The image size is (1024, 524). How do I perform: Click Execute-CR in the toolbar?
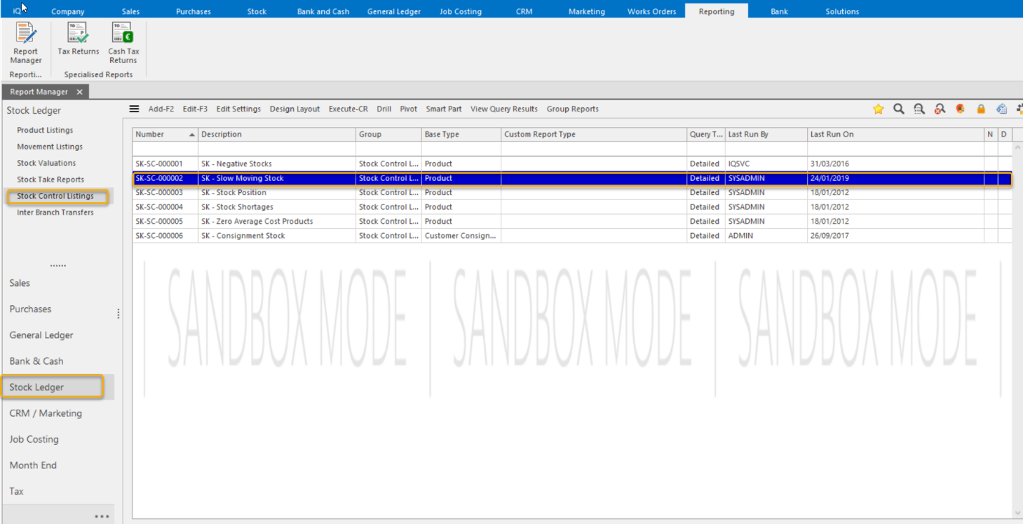click(348, 109)
